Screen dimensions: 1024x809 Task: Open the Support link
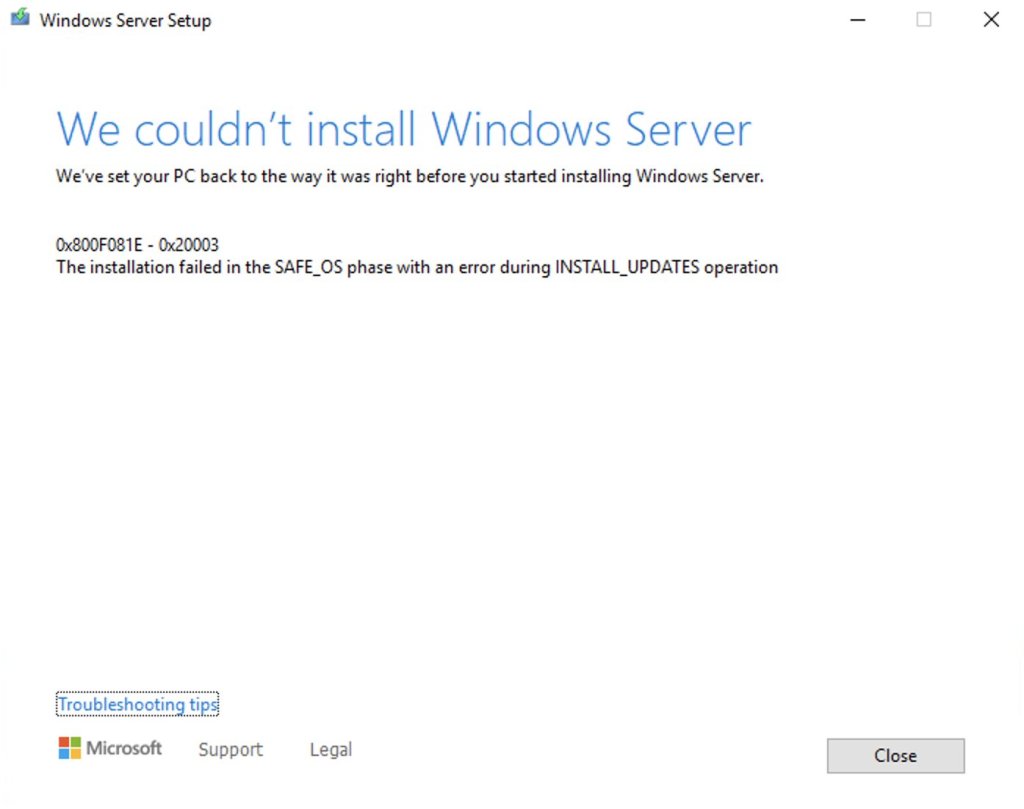tap(230, 750)
